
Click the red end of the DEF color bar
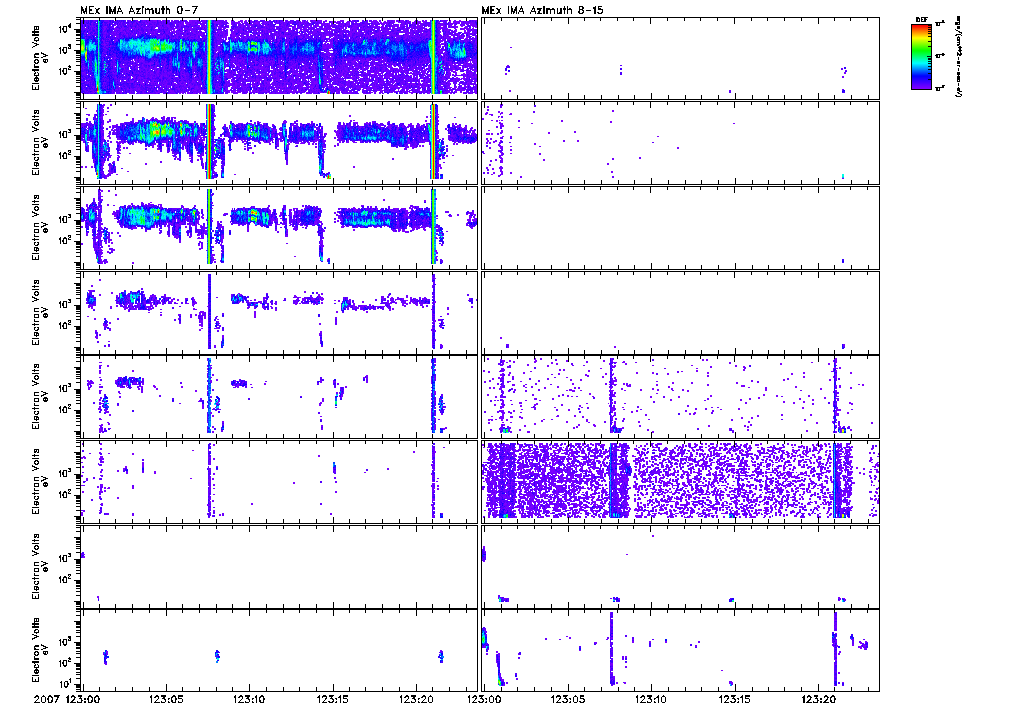pyautogui.click(x=921, y=28)
